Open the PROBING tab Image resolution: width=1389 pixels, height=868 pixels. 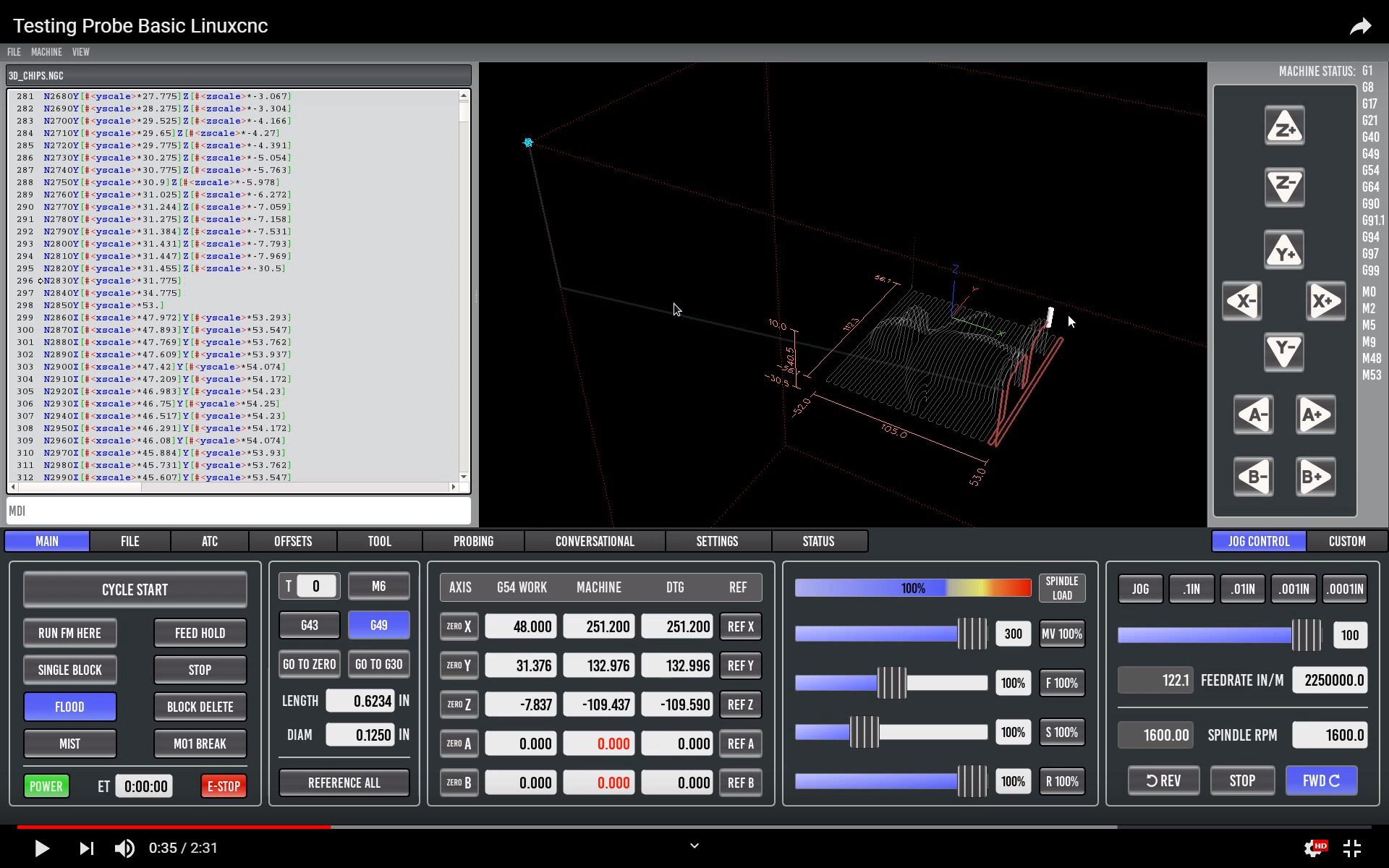click(x=474, y=541)
